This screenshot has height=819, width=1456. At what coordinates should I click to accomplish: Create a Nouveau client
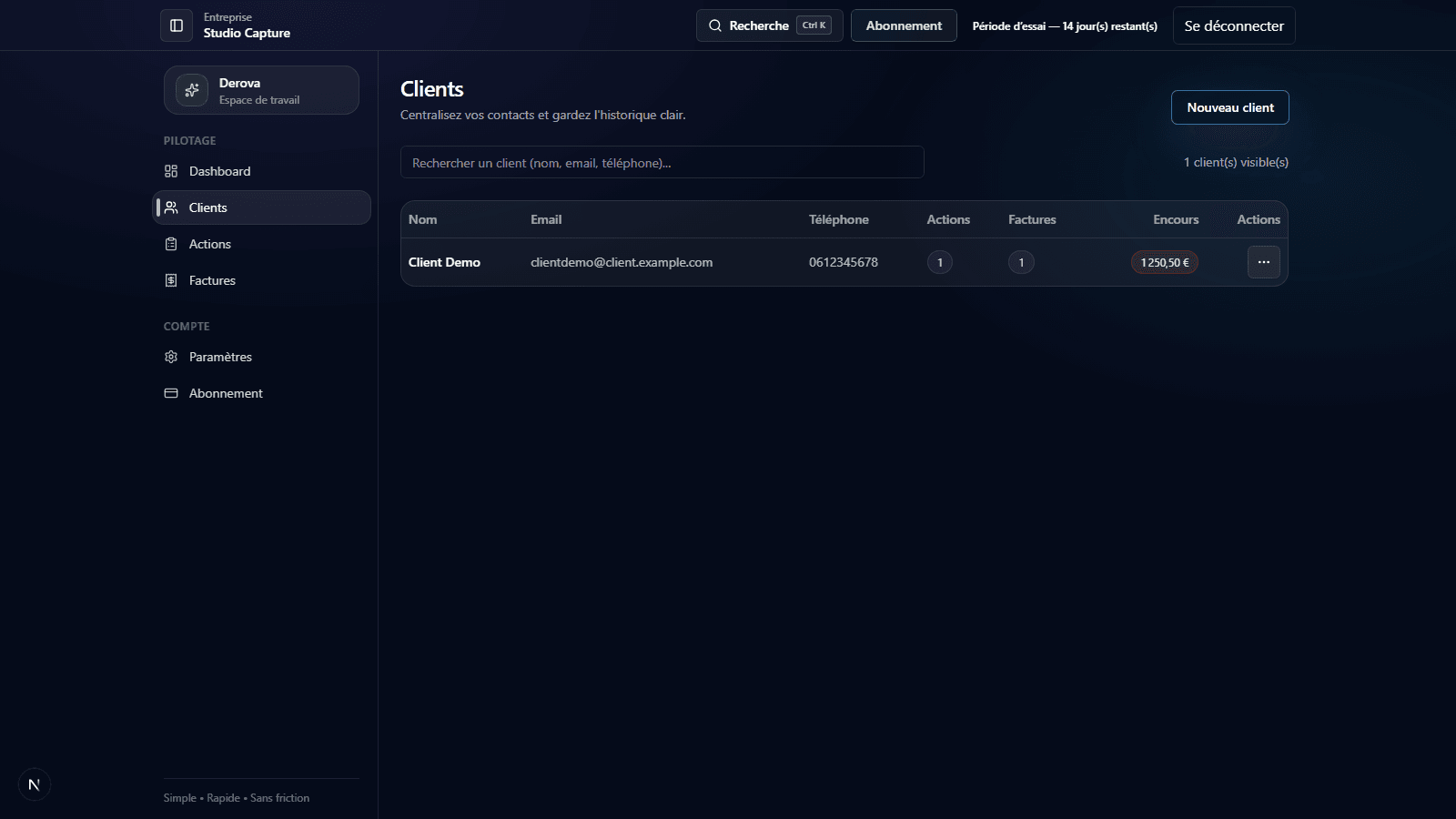click(1230, 107)
